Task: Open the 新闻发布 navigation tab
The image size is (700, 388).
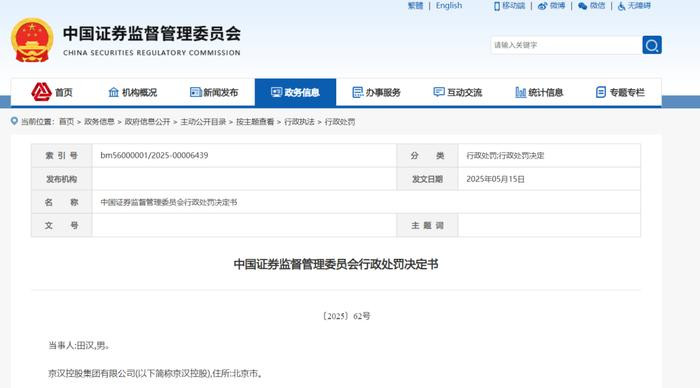Action: point(214,92)
